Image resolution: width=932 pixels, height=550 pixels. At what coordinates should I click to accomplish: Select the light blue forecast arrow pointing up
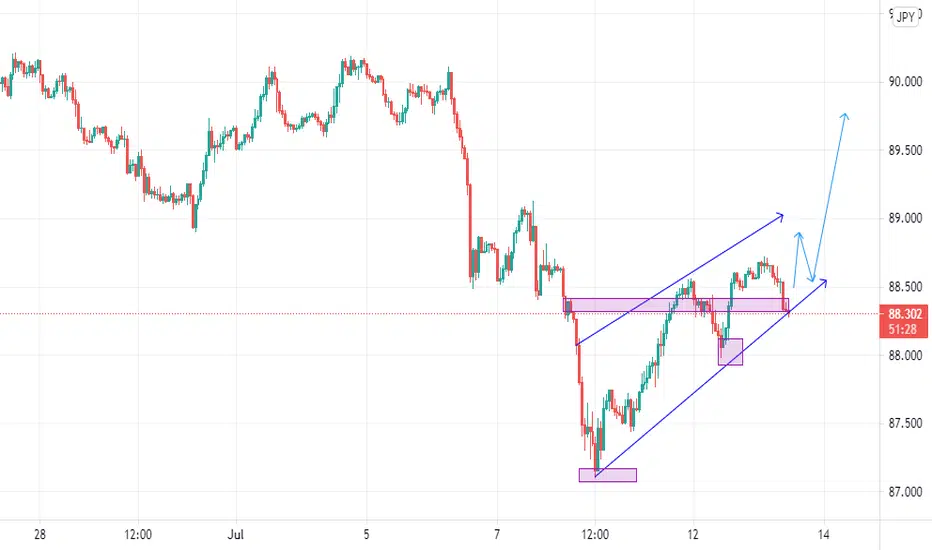[830, 196]
